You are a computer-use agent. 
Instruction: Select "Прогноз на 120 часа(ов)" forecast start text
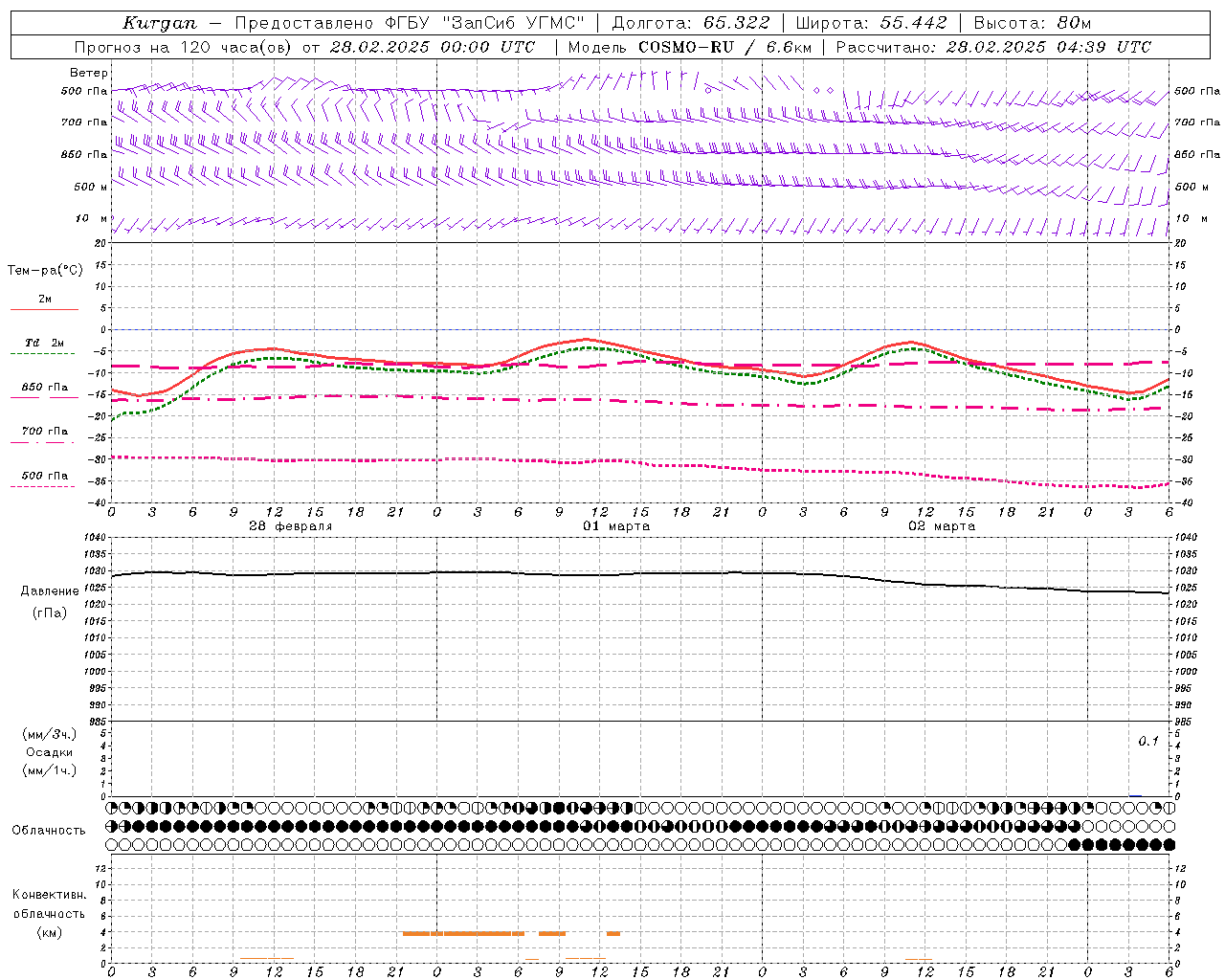click(x=183, y=47)
